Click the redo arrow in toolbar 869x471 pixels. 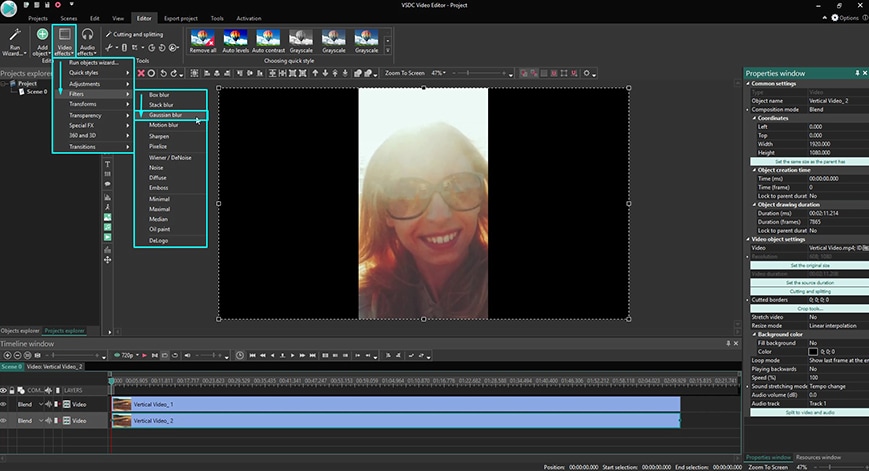[x=173, y=73]
